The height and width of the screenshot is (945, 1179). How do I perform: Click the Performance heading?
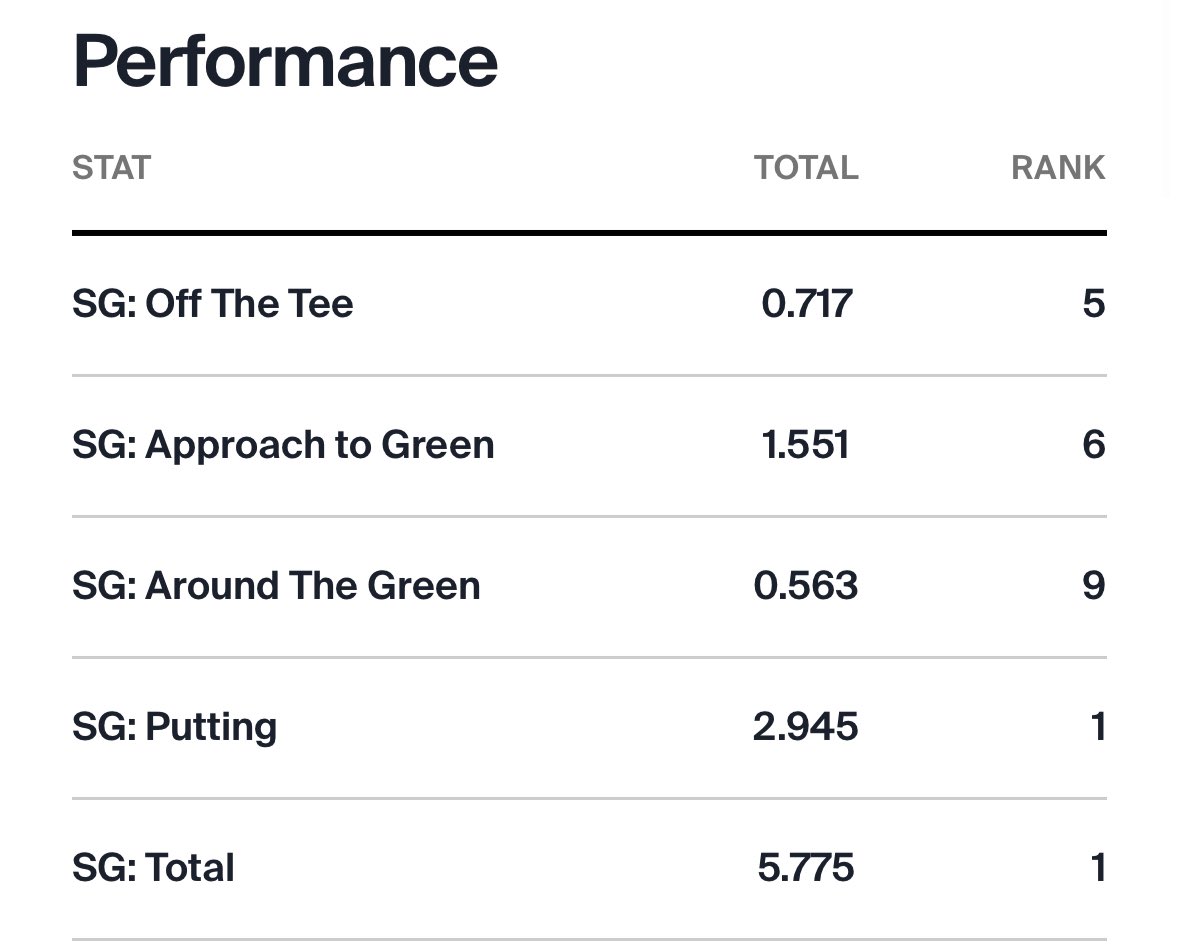pyautogui.click(x=285, y=61)
